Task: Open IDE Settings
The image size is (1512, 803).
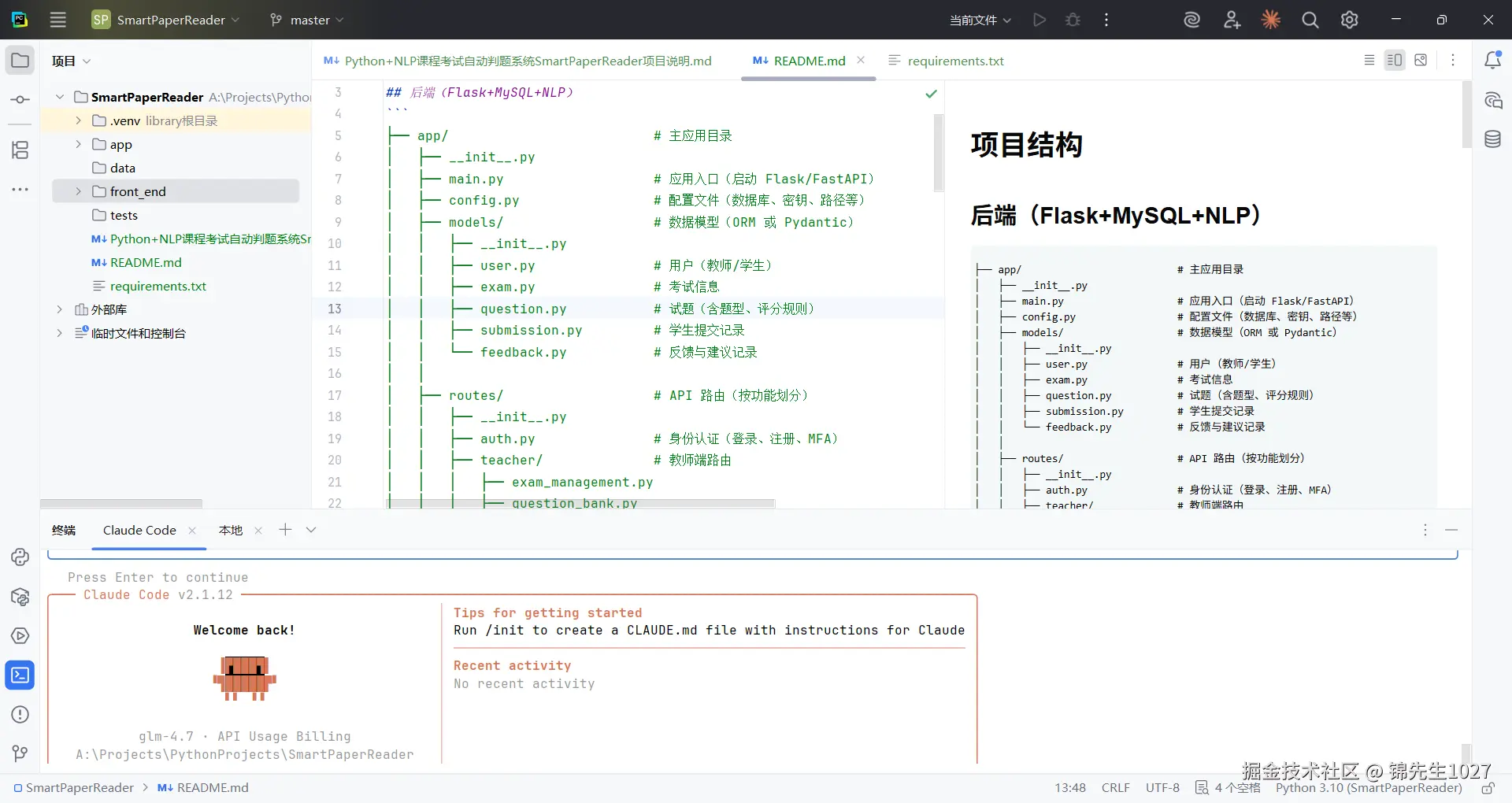Action: click(x=1349, y=20)
